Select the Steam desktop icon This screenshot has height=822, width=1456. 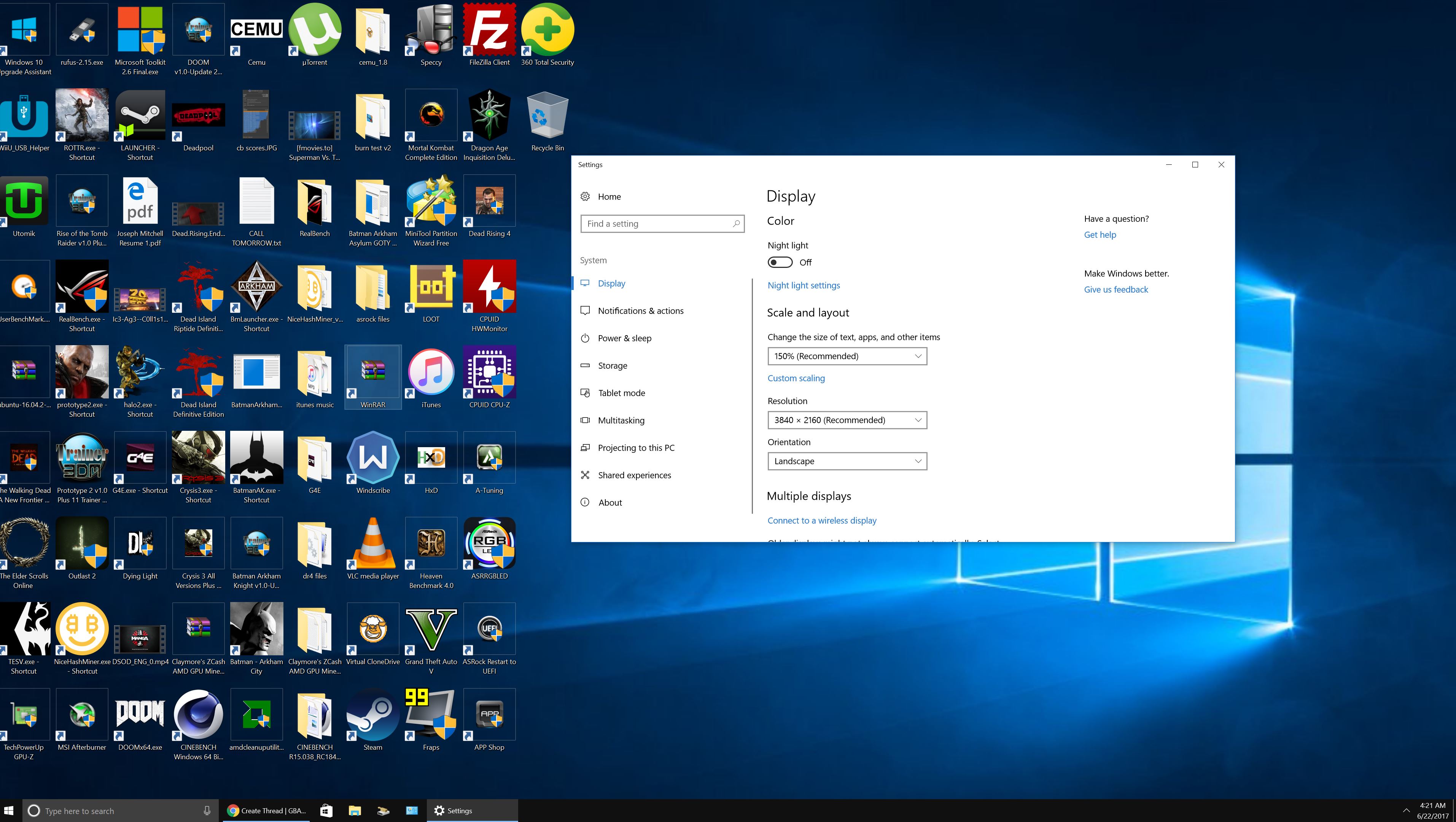[x=373, y=720]
